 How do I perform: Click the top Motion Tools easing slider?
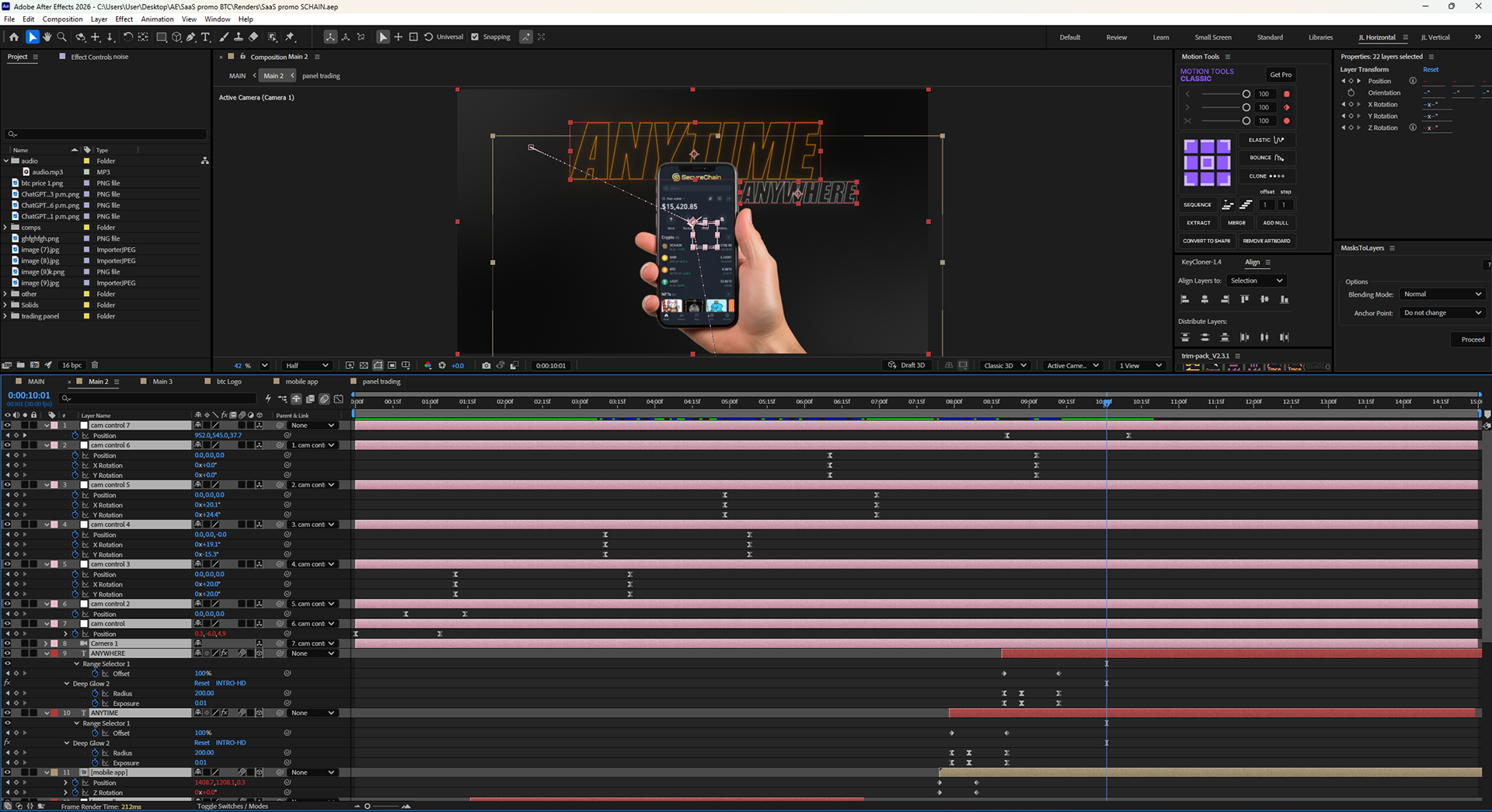(1225, 94)
